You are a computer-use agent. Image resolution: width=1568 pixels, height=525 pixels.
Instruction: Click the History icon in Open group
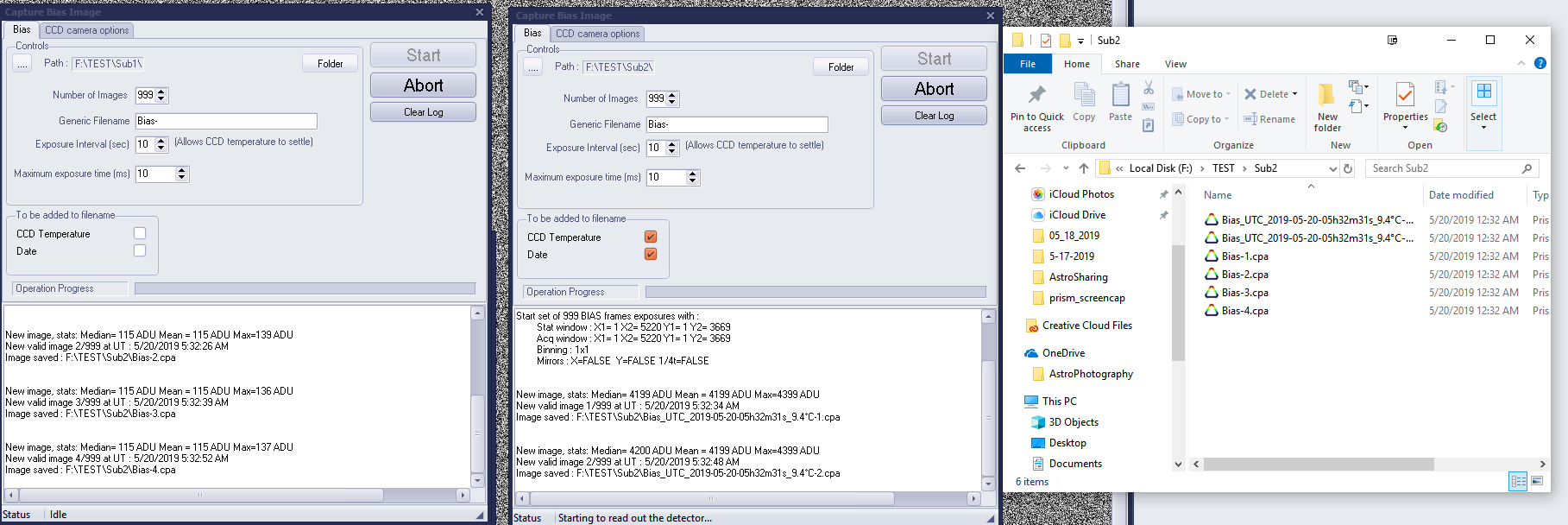point(1440,126)
